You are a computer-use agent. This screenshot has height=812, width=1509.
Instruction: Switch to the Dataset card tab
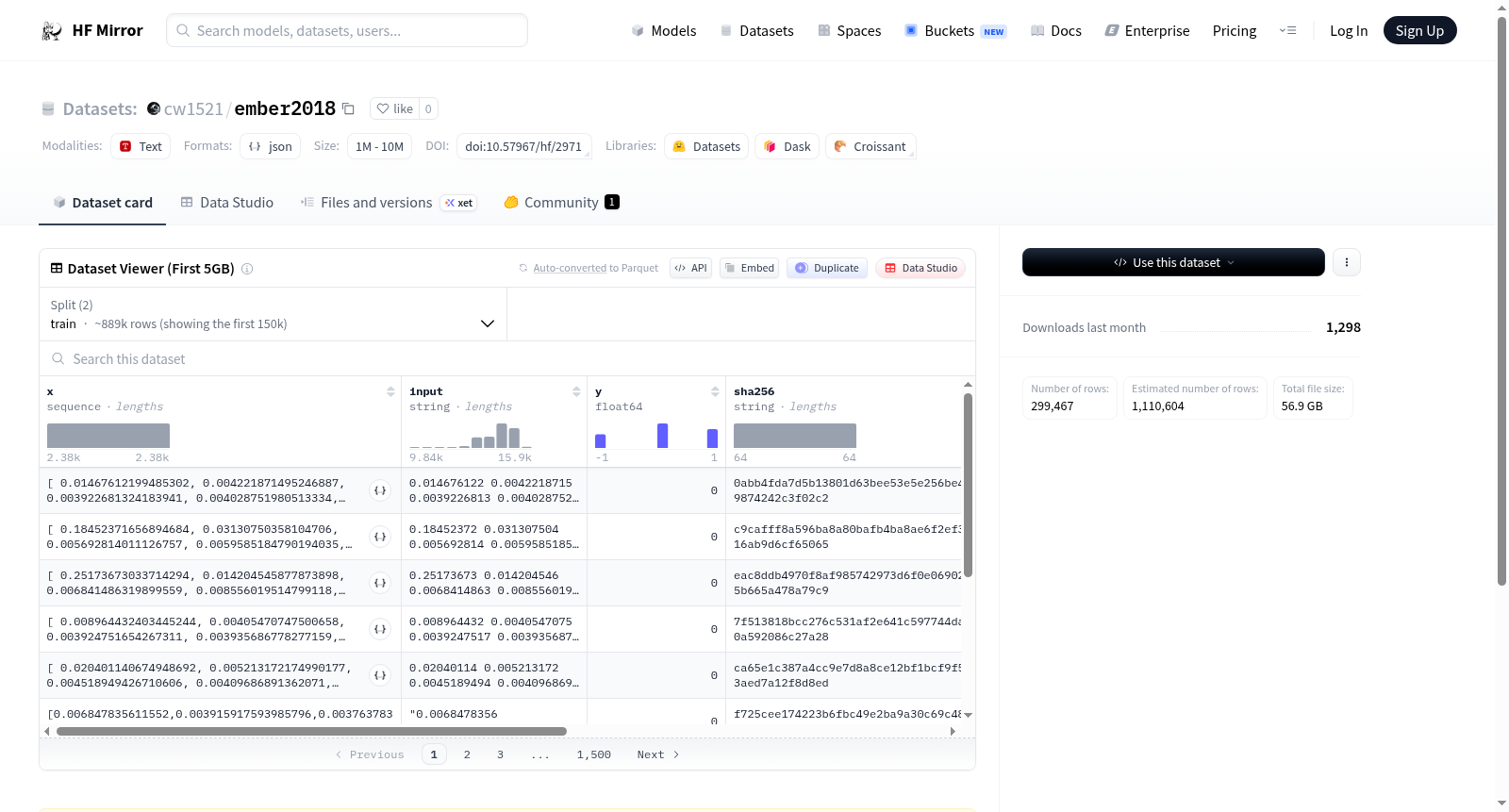point(103,203)
